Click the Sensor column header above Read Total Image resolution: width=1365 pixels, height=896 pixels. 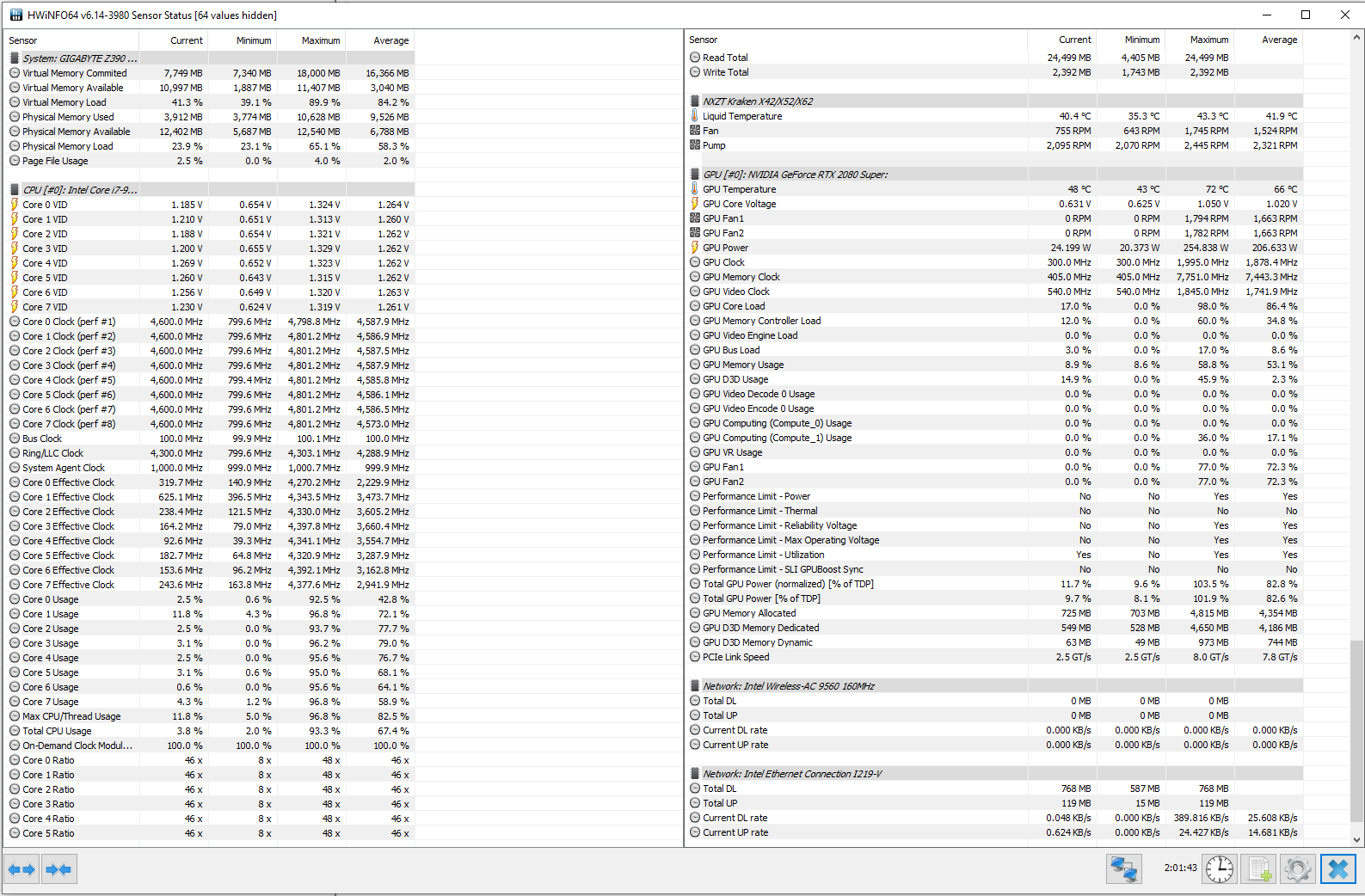pos(857,40)
